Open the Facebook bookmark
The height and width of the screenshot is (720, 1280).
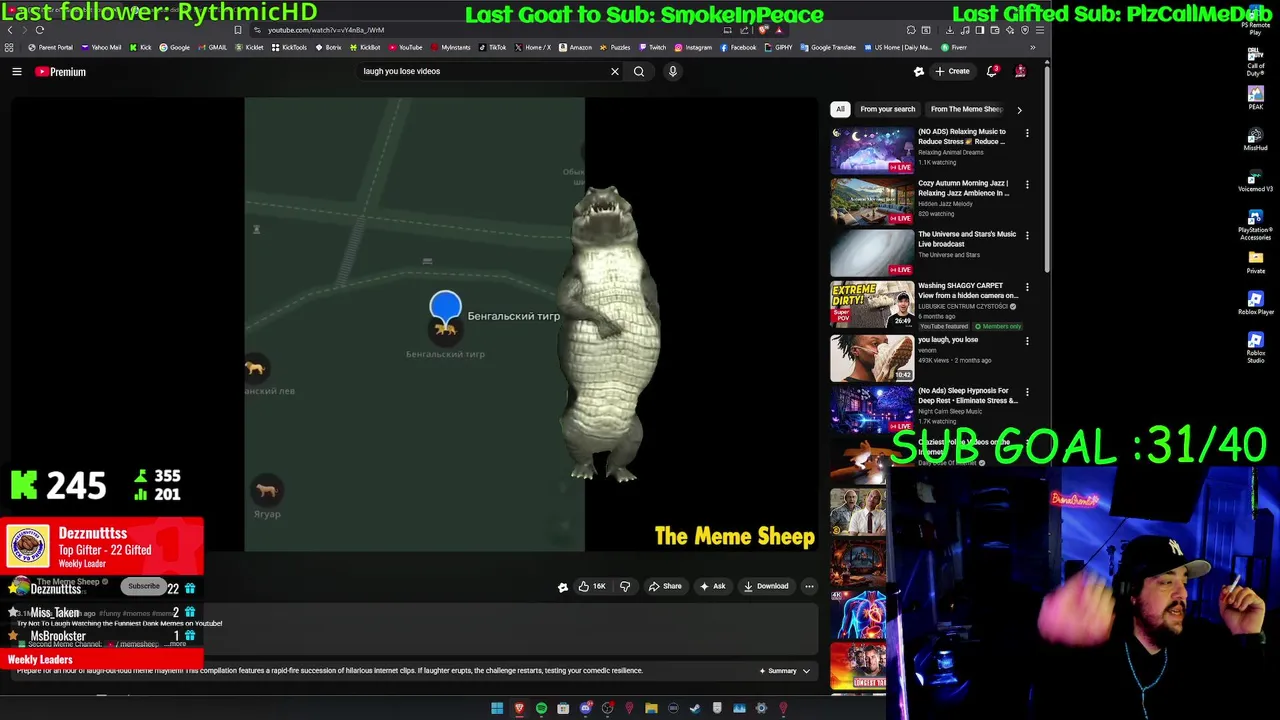(738, 47)
